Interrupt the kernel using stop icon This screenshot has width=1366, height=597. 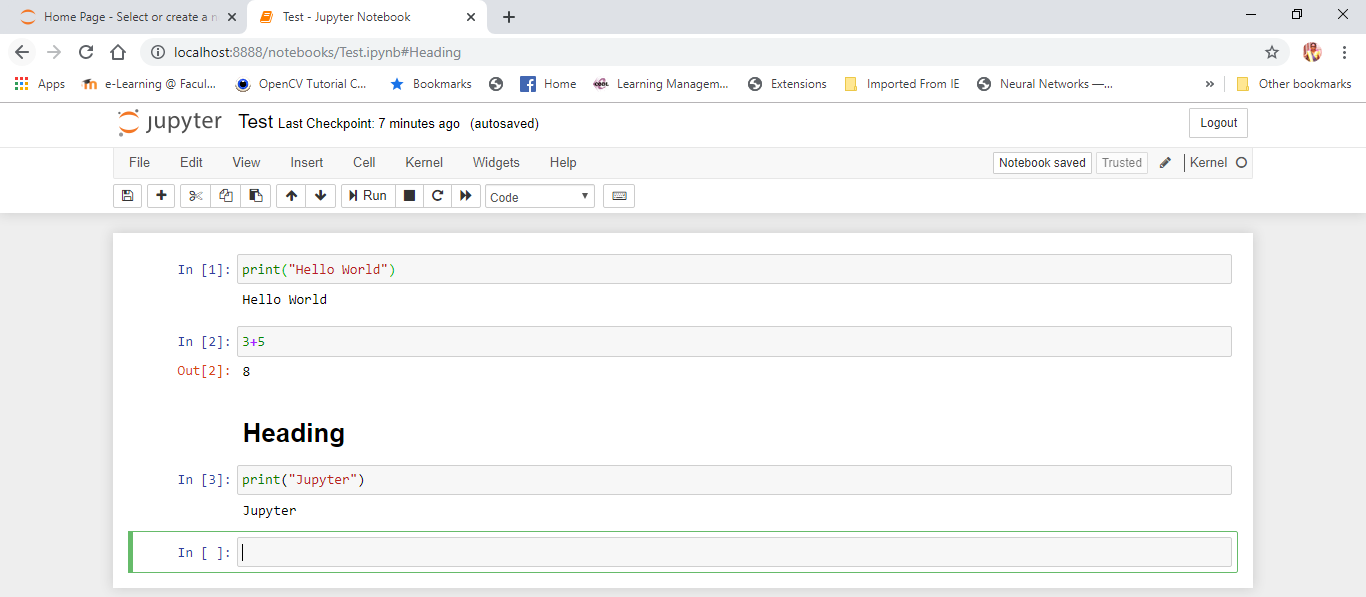pyautogui.click(x=409, y=195)
